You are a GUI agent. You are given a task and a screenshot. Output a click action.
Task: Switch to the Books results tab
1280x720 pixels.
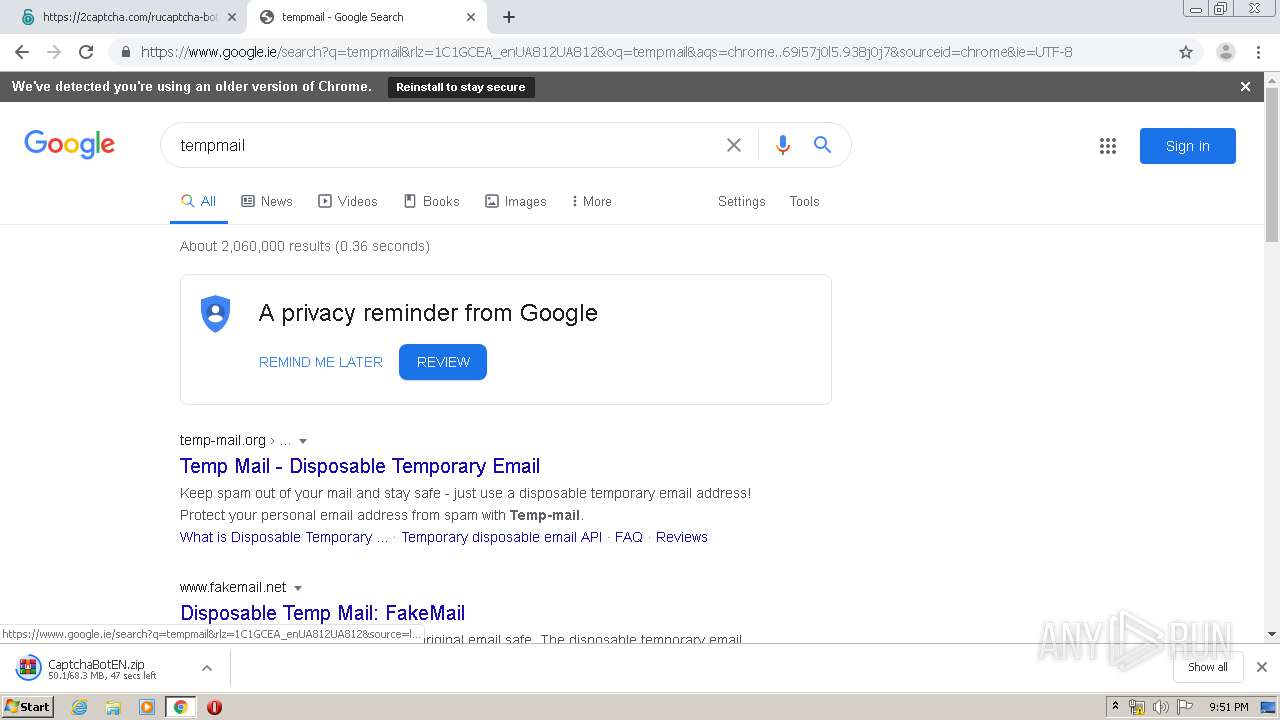(x=432, y=201)
